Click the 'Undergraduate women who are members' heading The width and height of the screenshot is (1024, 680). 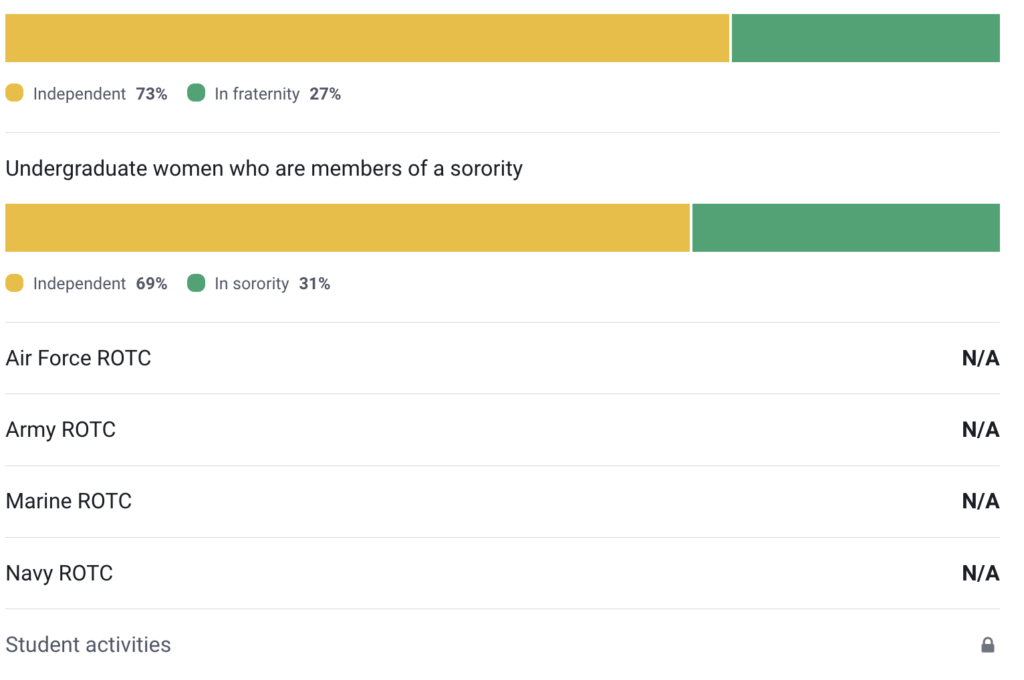[x=264, y=168]
